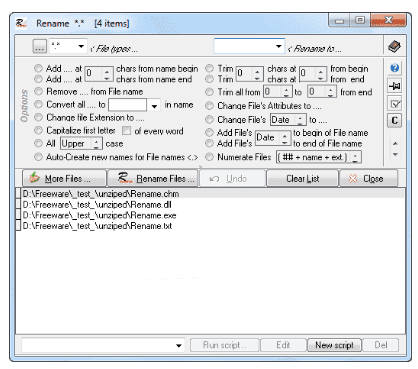Click the 'C' icon button in sidebar
The height and width of the screenshot is (369, 418).
click(395, 120)
